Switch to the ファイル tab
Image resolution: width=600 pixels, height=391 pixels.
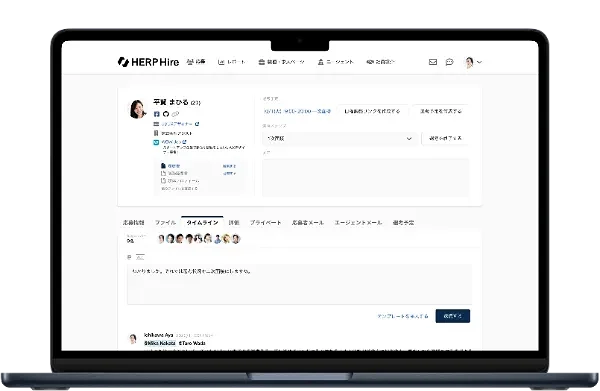[x=165, y=222]
